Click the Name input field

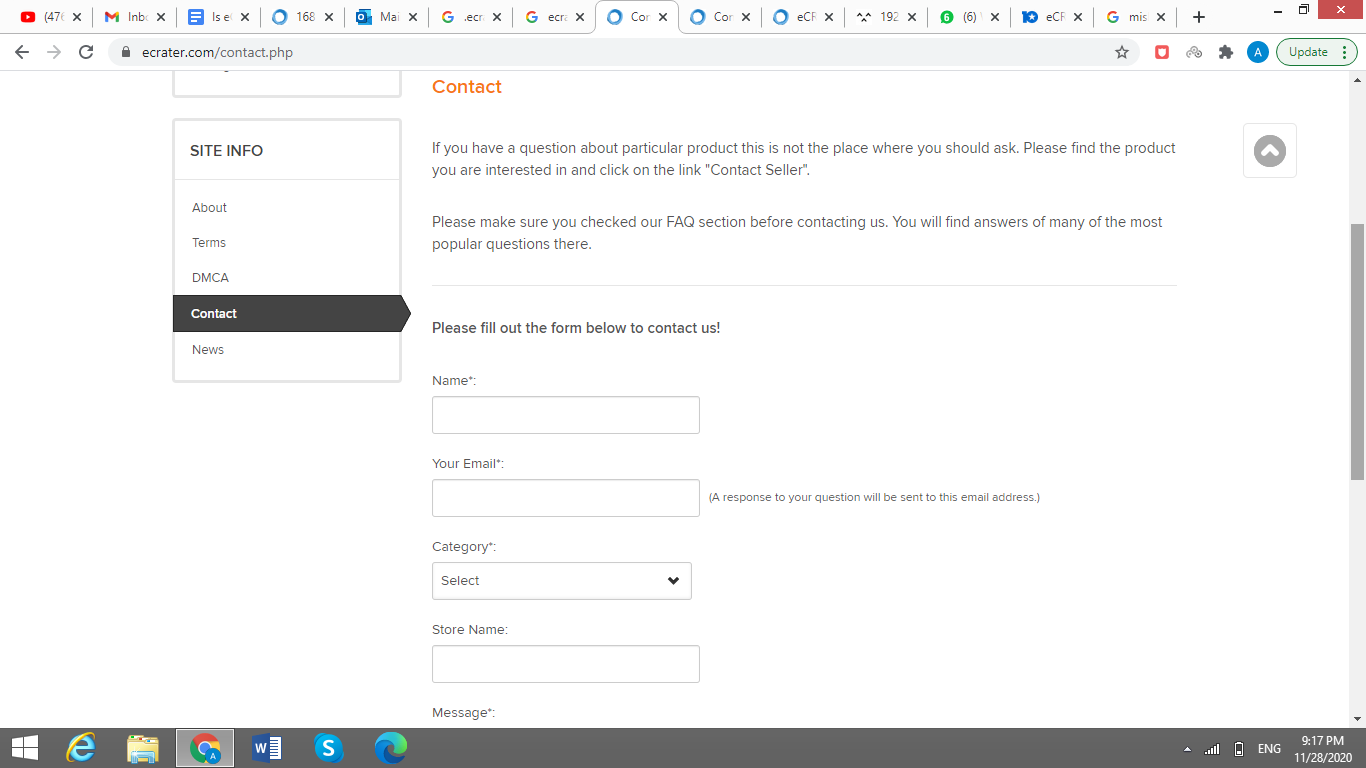coord(566,415)
